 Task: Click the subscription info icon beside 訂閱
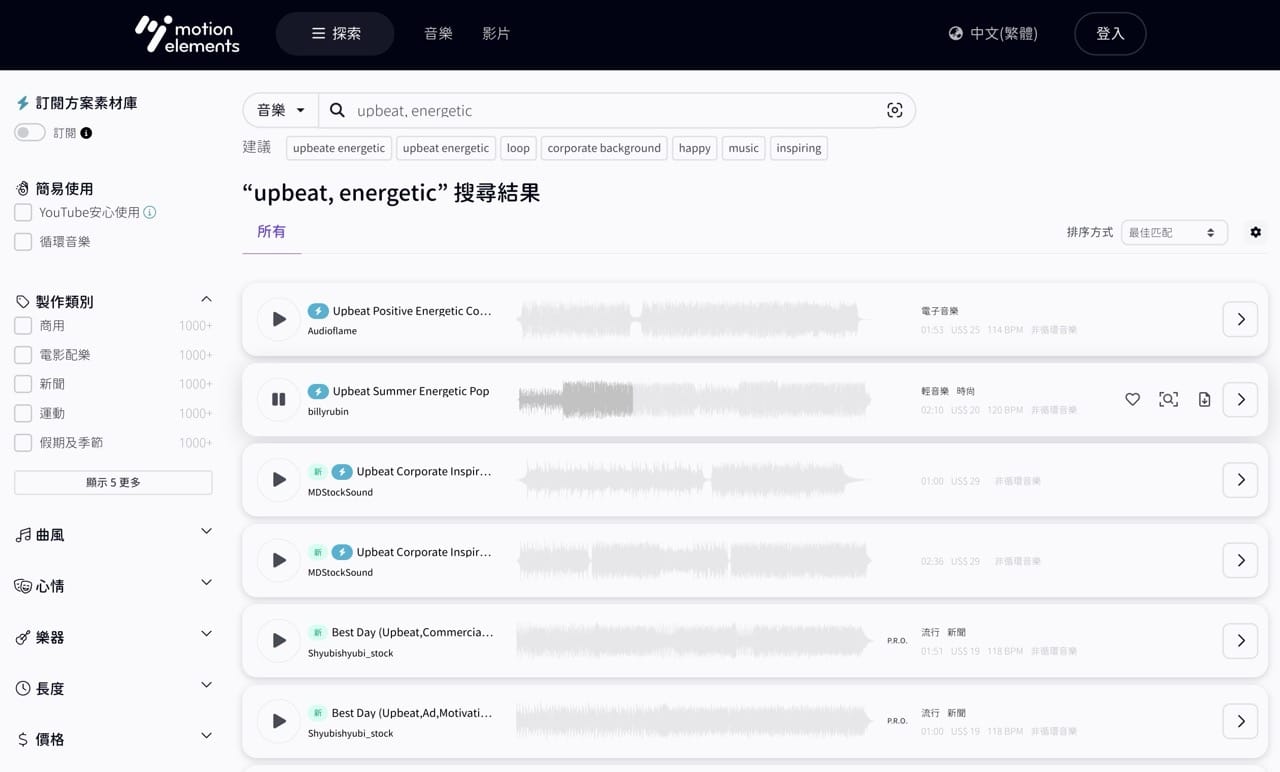(86, 133)
